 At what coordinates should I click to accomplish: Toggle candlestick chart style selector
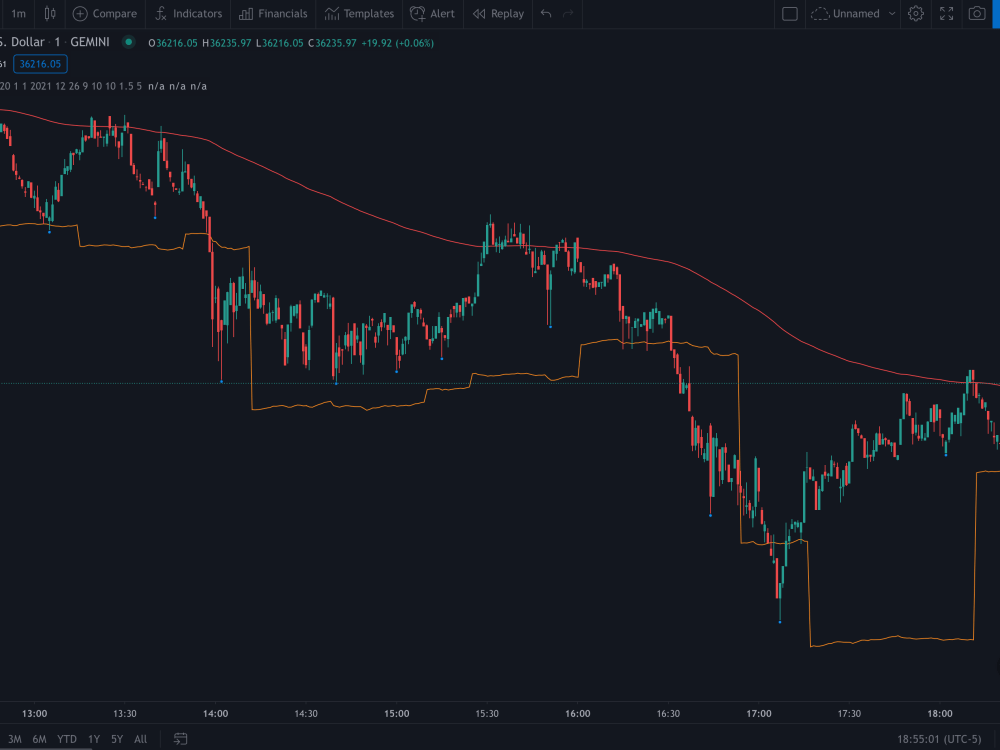coord(48,14)
